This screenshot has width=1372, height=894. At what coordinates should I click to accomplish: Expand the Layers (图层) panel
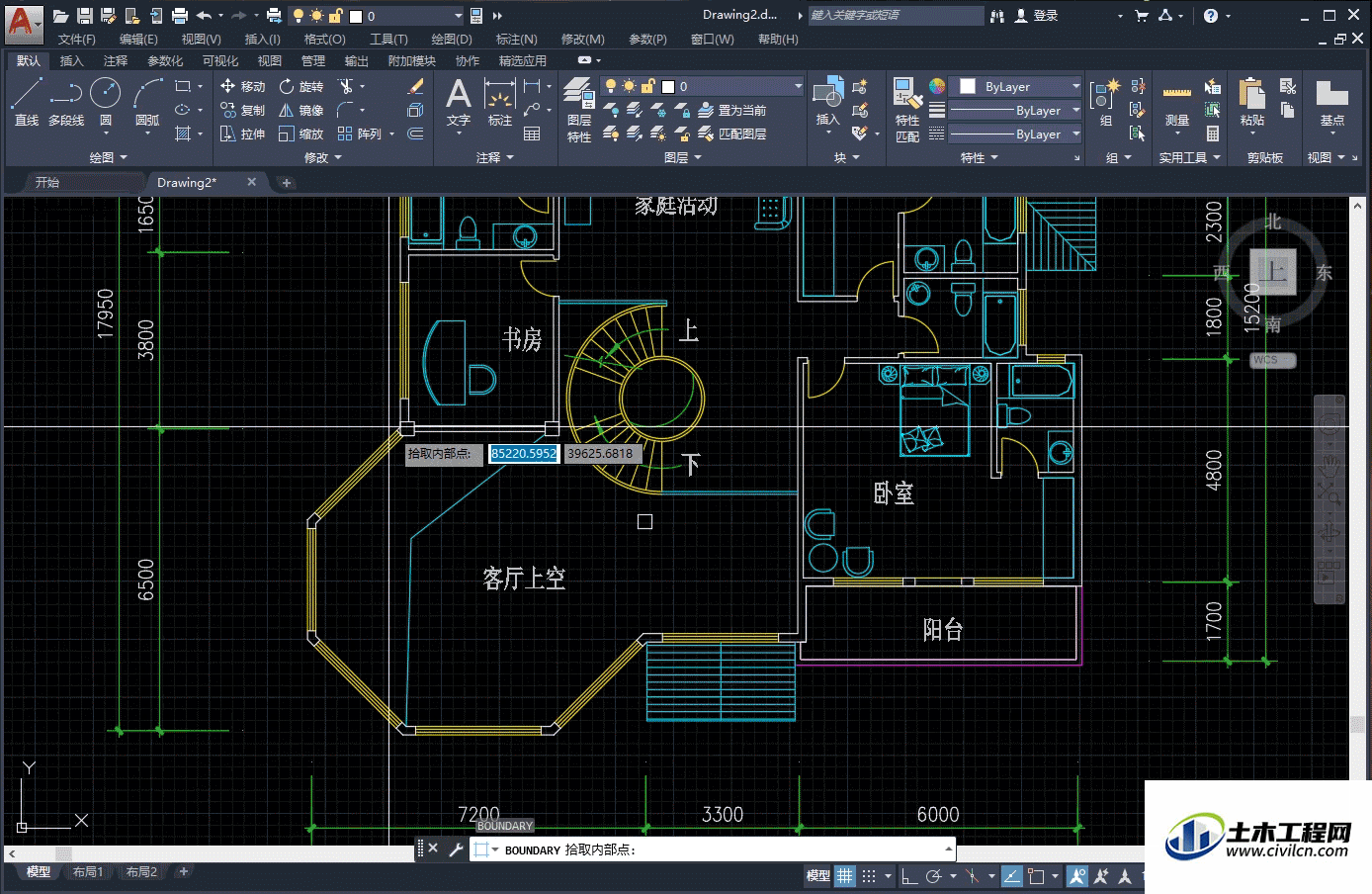[x=682, y=157]
